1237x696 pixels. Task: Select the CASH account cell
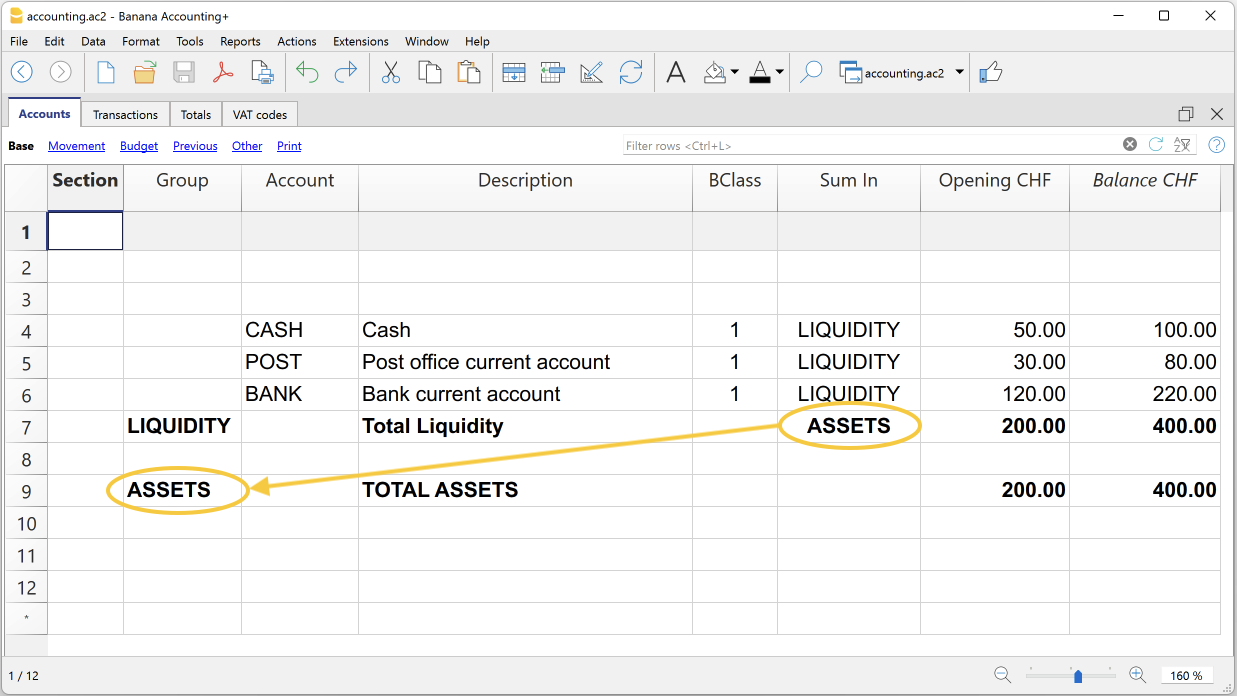[300, 330]
